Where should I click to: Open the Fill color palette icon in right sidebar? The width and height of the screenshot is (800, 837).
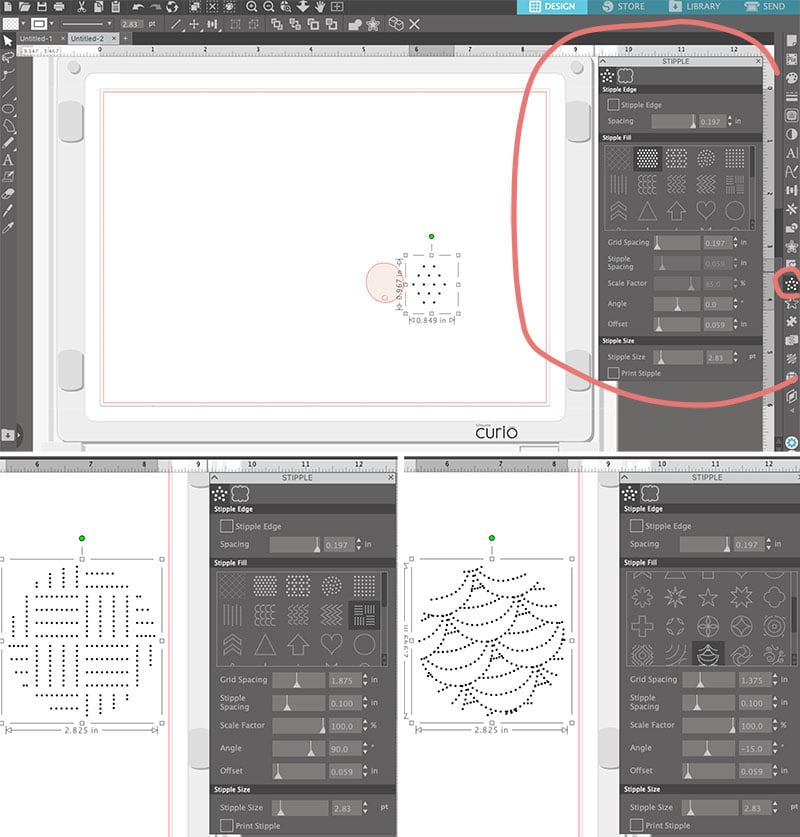point(791,78)
